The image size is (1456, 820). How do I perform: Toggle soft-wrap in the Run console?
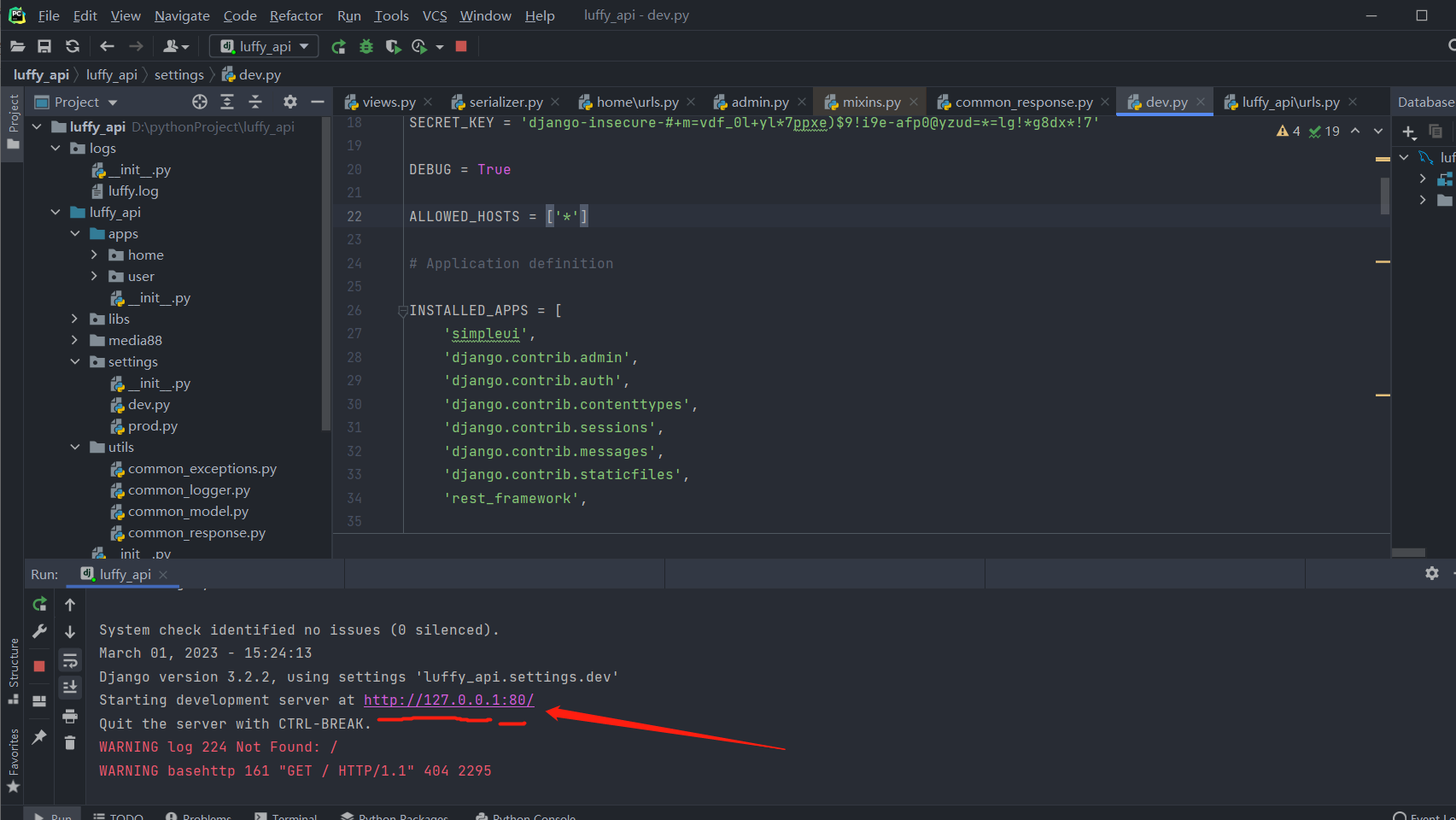(x=70, y=659)
